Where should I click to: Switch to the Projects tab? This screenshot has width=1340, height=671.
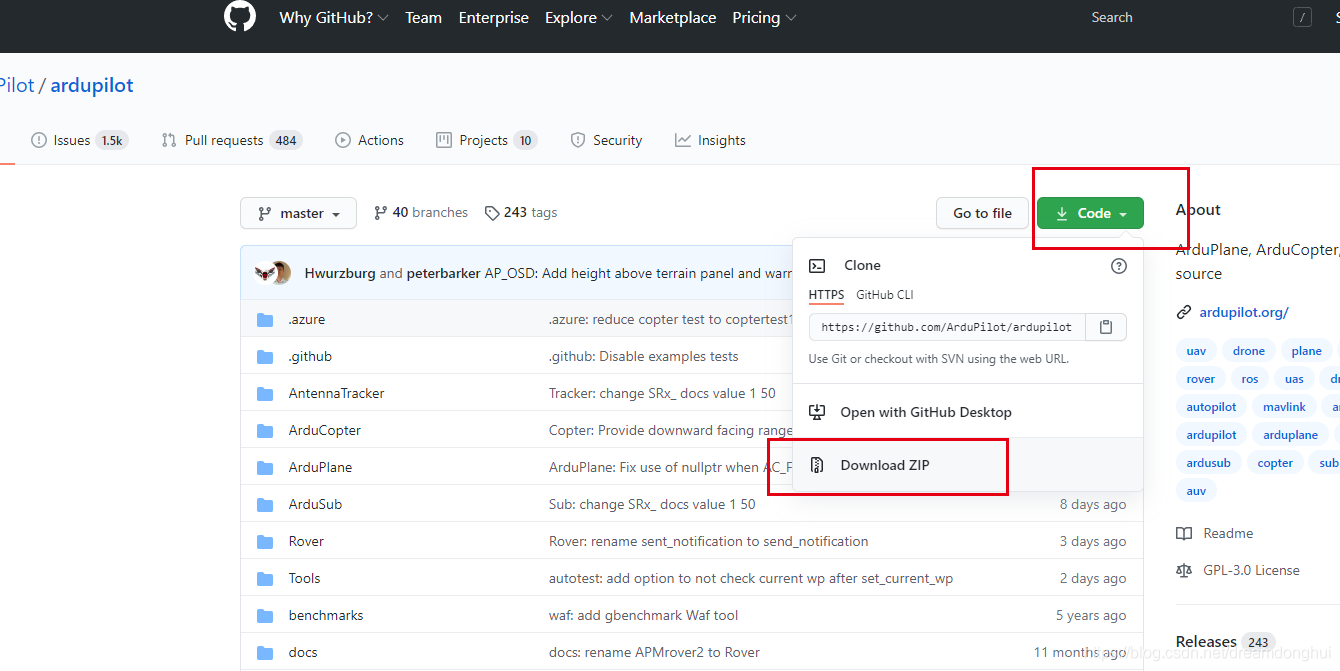[x=487, y=141]
